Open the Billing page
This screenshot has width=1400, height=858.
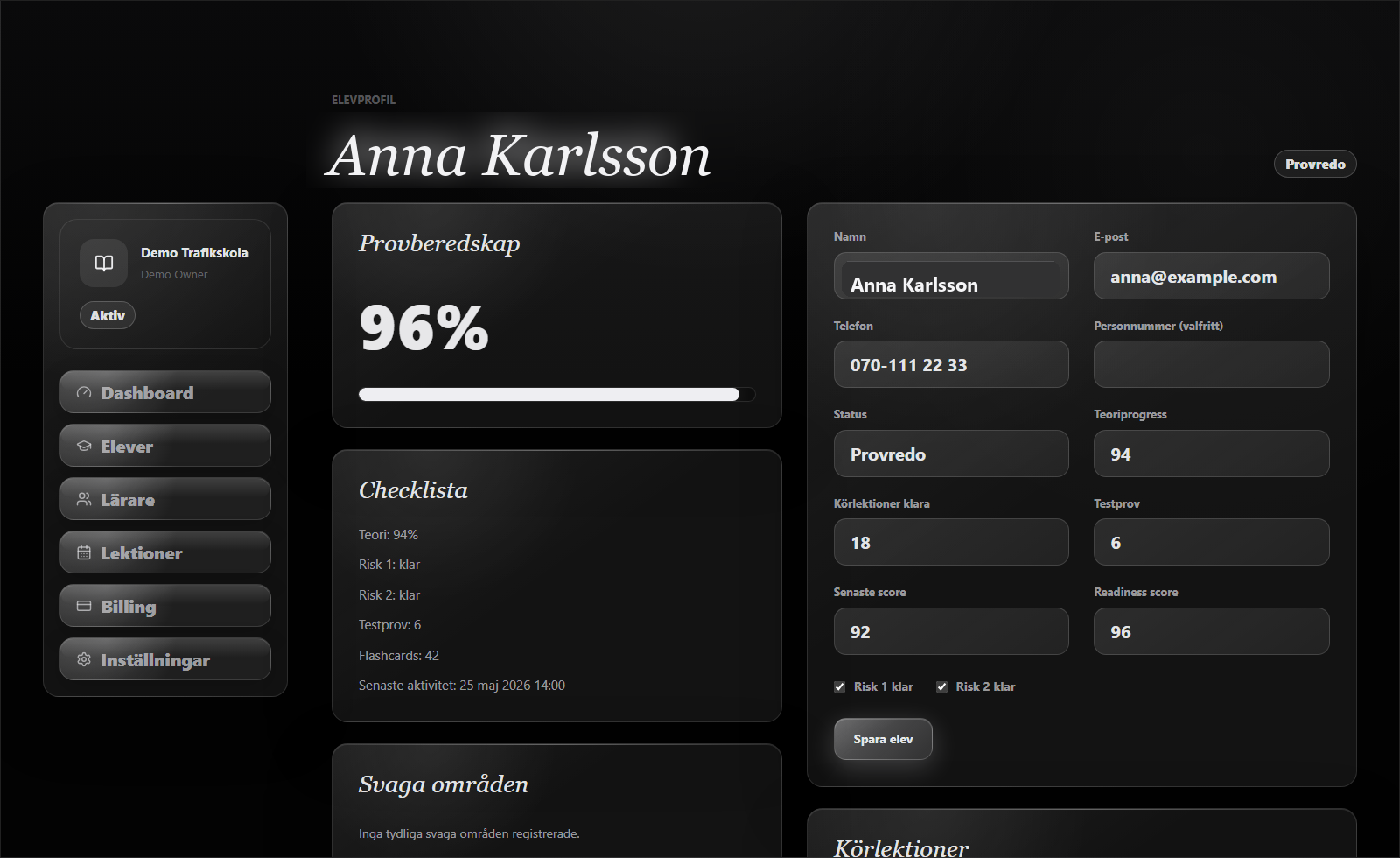coord(165,606)
